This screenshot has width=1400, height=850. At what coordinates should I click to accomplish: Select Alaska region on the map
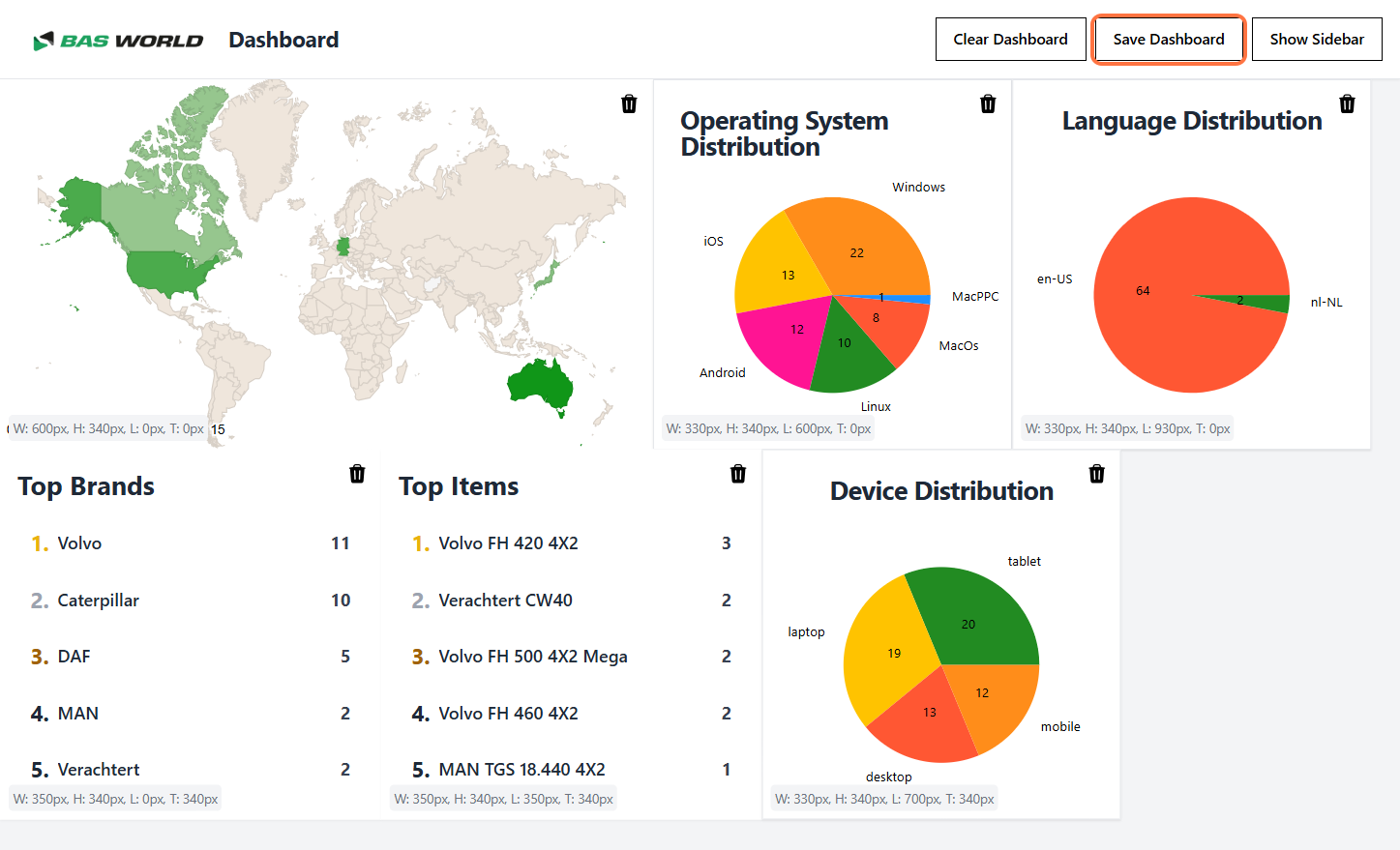79,201
